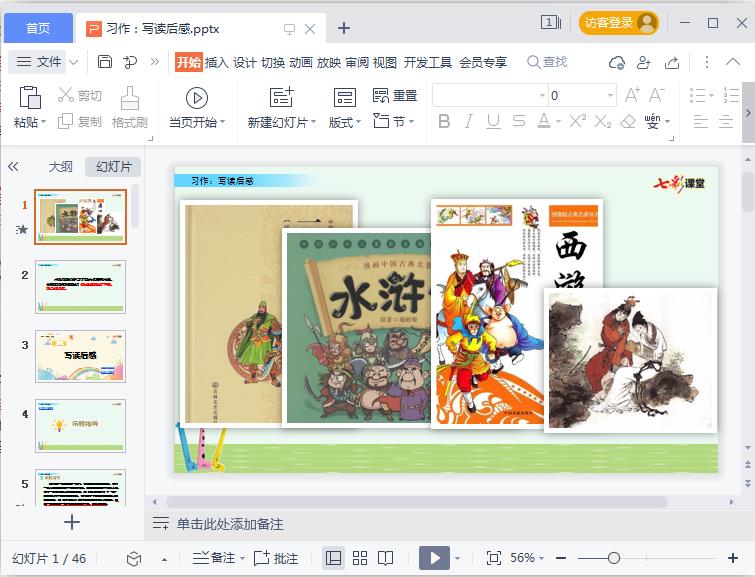Decrease font size with A- icon
This screenshot has height=577, width=755.
(656, 95)
